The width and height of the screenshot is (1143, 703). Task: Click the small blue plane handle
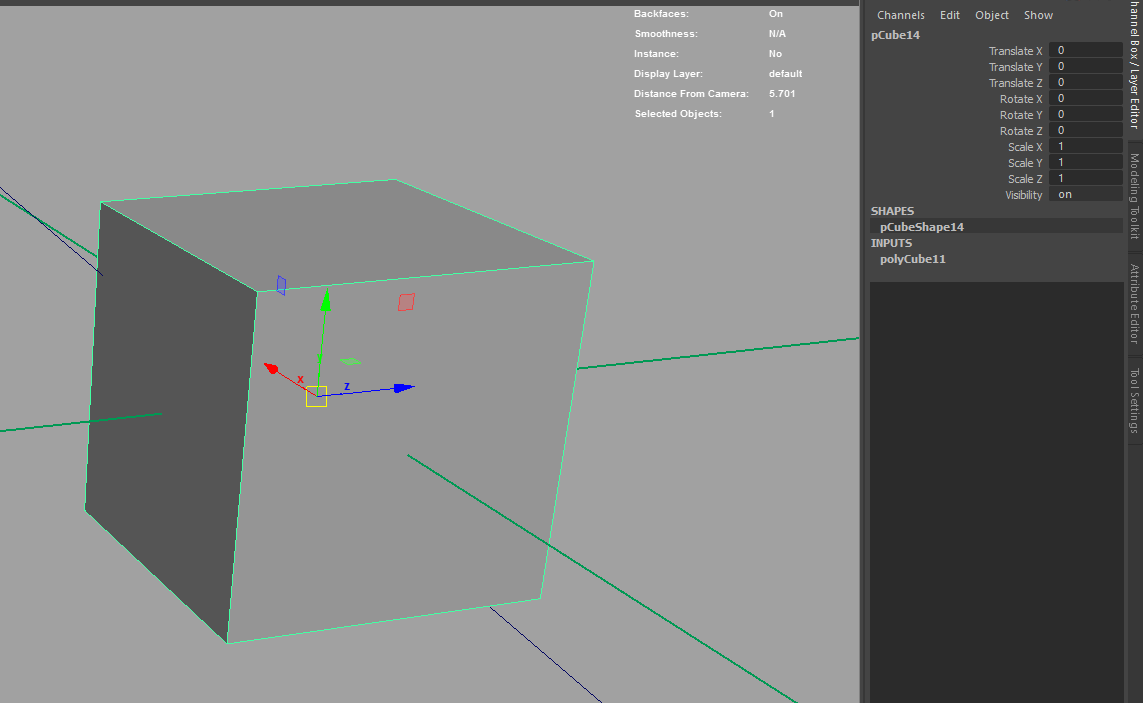pyautogui.click(x=281, y=285)
